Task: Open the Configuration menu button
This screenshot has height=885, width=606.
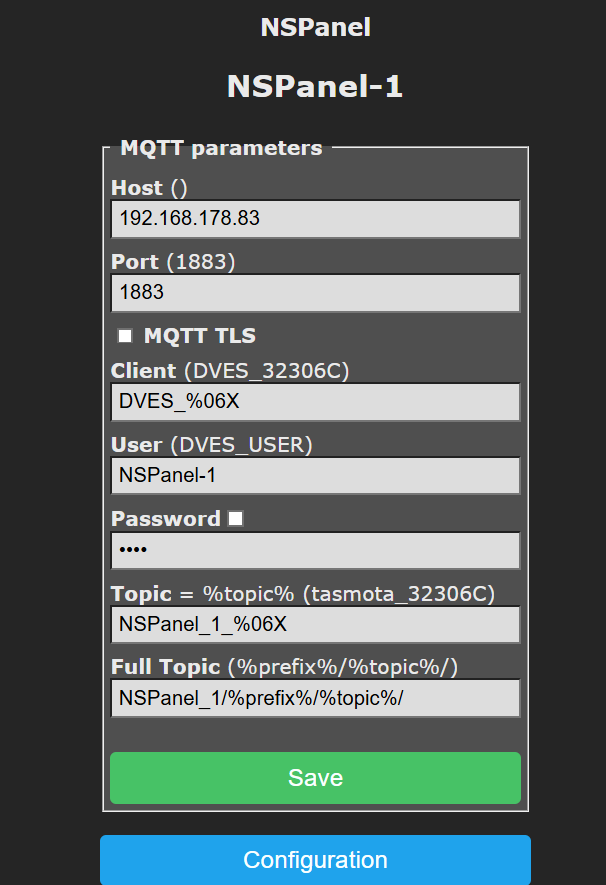Action: [x=315, y=860]
